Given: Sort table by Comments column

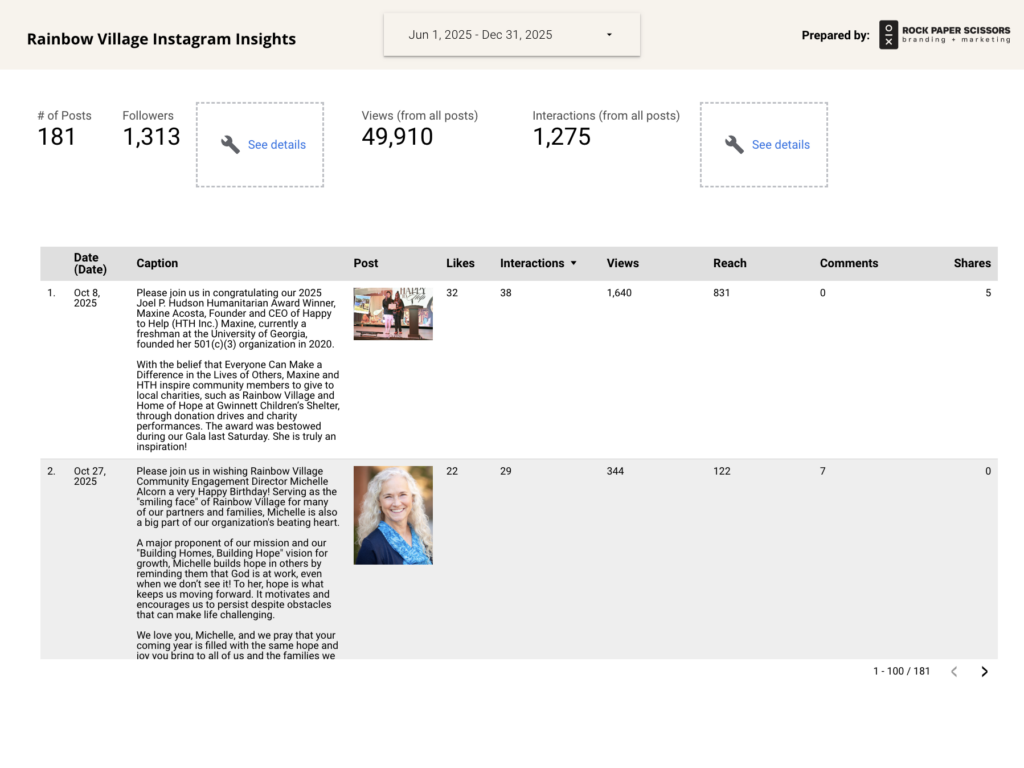Looking at the screenshot, I should (x=848, y=263).
